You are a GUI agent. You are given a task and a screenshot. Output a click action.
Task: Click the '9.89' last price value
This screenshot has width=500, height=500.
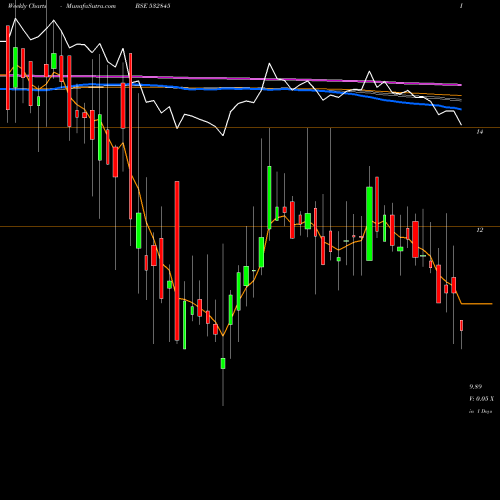[476, 387]
